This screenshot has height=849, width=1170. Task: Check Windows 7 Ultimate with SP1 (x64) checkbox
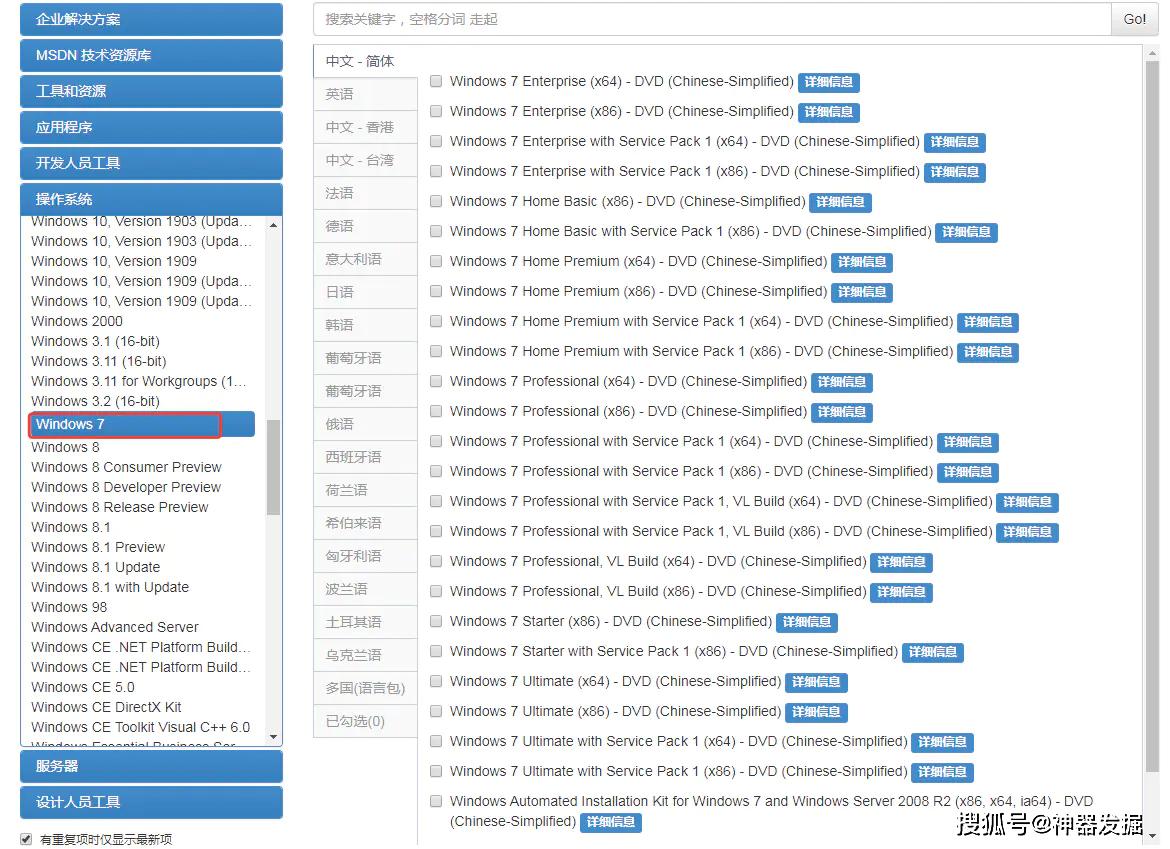(436, 741)
